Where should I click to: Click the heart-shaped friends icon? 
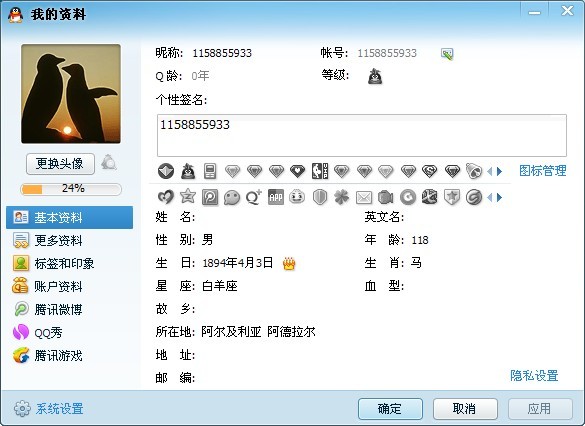click(x=166, y=197)
